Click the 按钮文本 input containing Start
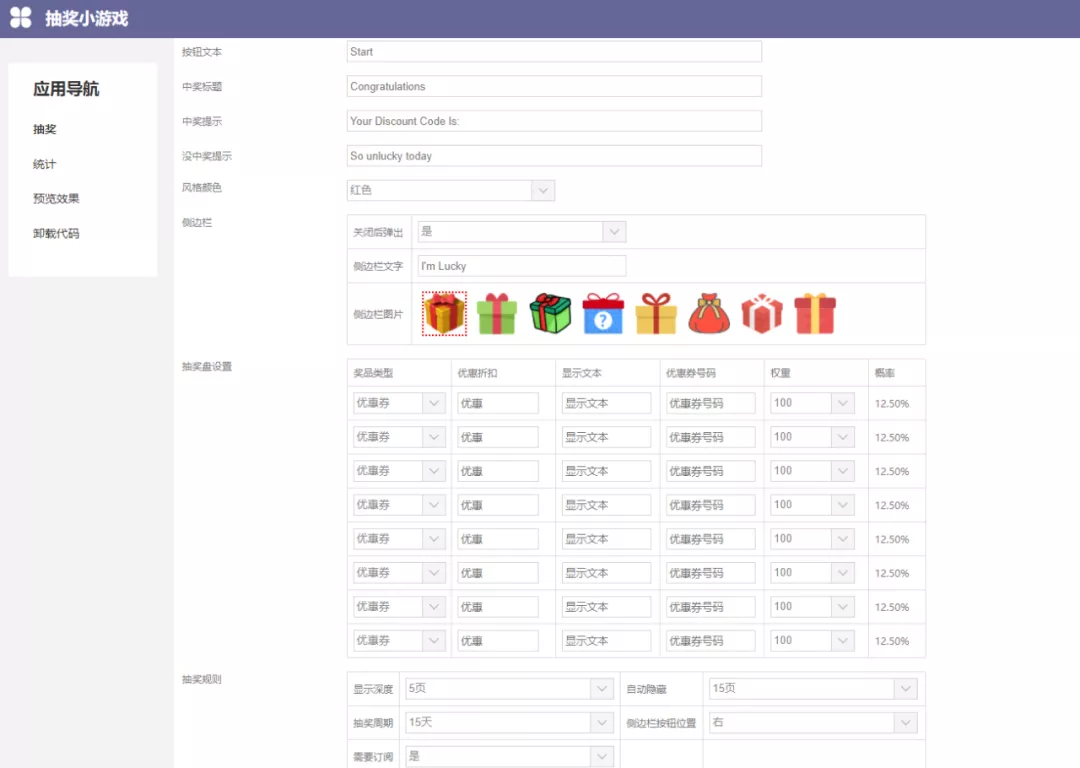 click(554, 51)
